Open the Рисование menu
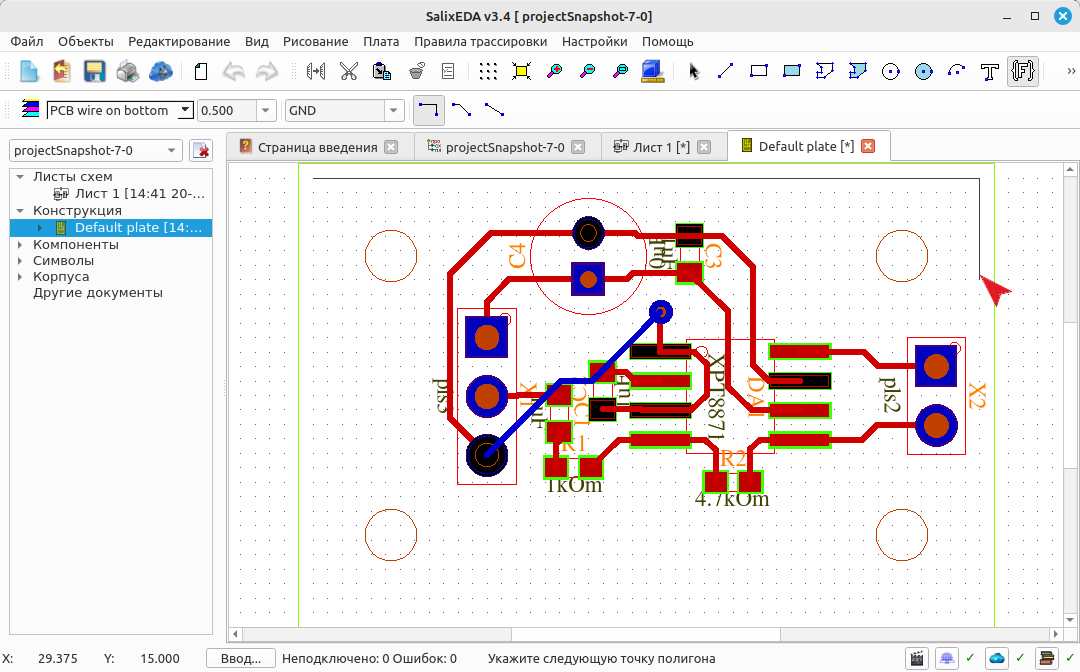The image size is (1080, 672). [315, 41]
